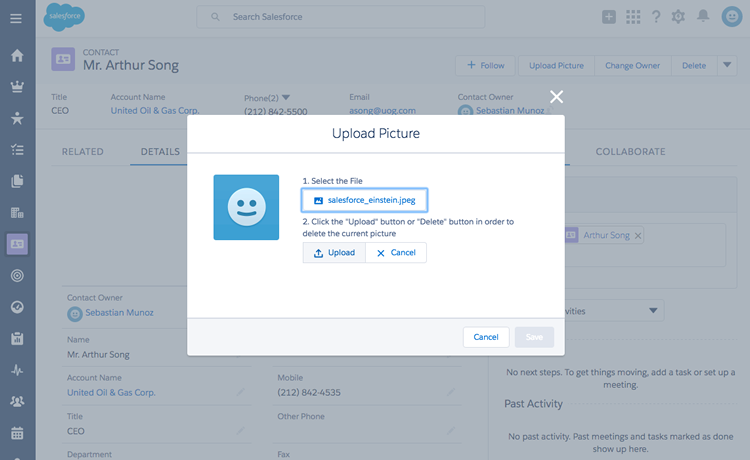Open Sebastian Munoz header owner link

(510, 110)
